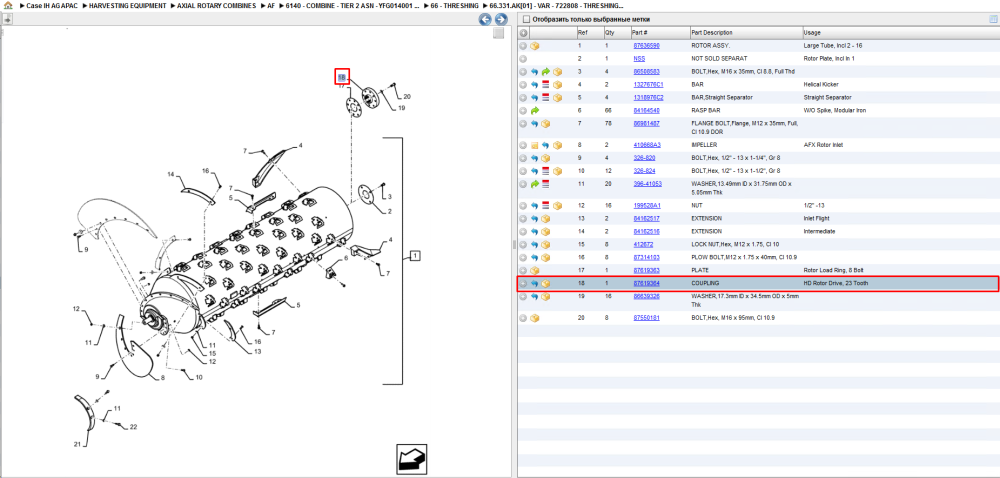The image size is (1000, 478).
Task: Click package icon in LOCK NUT row
Action: click(546, 244)
